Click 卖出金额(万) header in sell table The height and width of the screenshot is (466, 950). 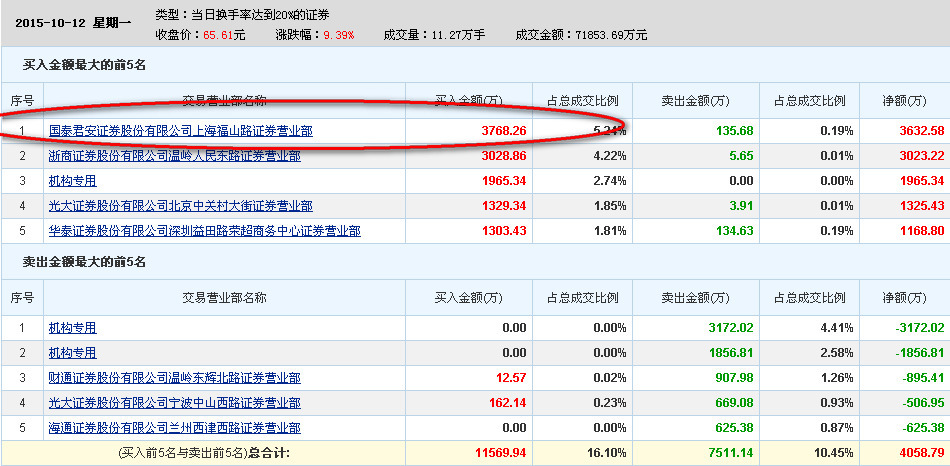696,298
